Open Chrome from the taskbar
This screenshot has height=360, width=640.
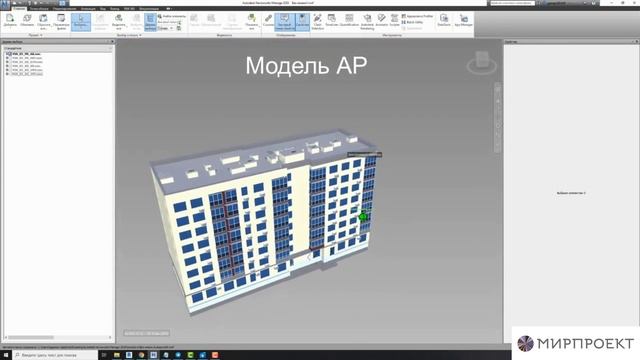141,355
